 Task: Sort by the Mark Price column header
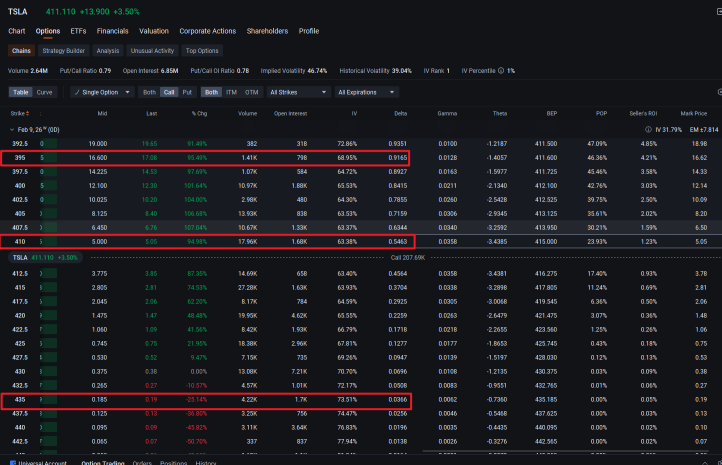694,114
